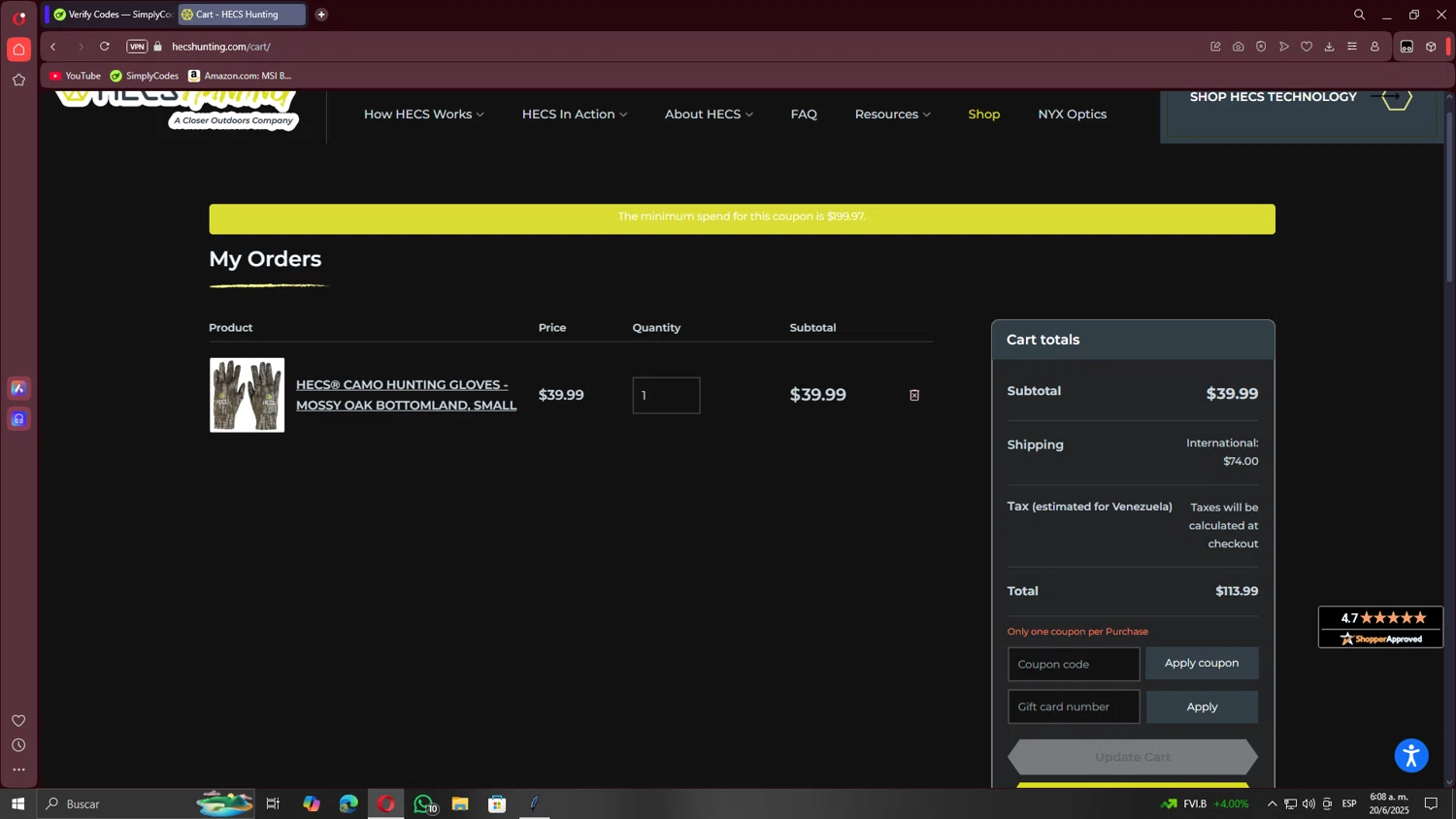Go back with the browser back arrow
The height and width of the screenshot is (819, 1456).
[53, 47]
